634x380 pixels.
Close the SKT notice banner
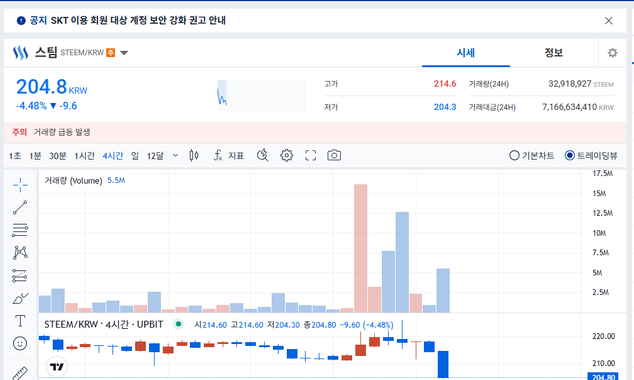pos(608,21)
